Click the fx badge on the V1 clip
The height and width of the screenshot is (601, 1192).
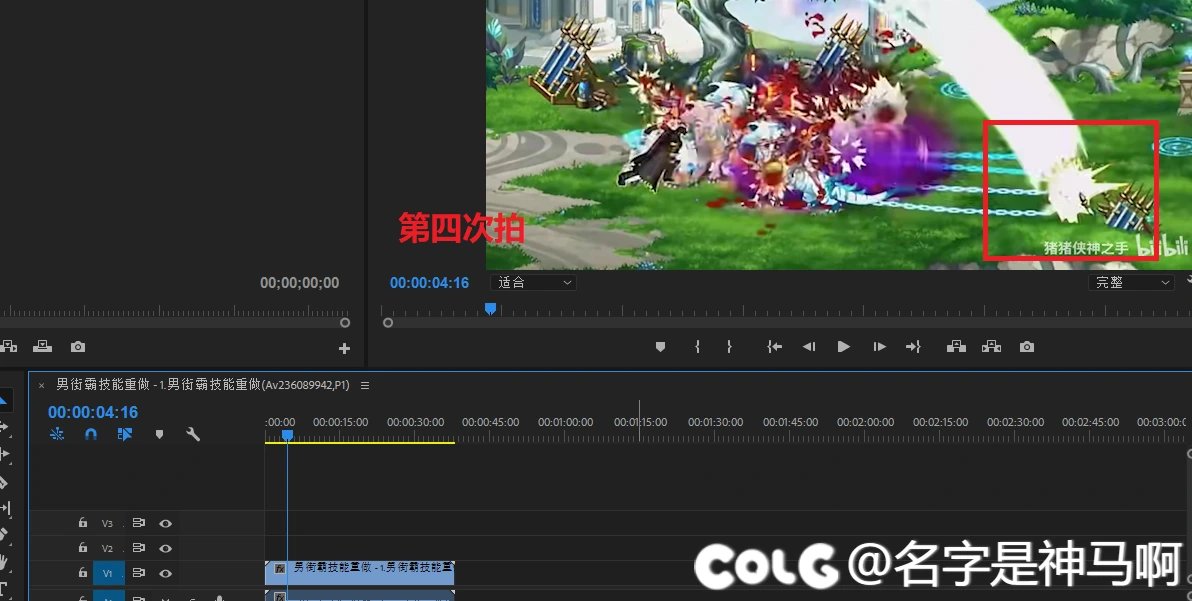[279, 568]
